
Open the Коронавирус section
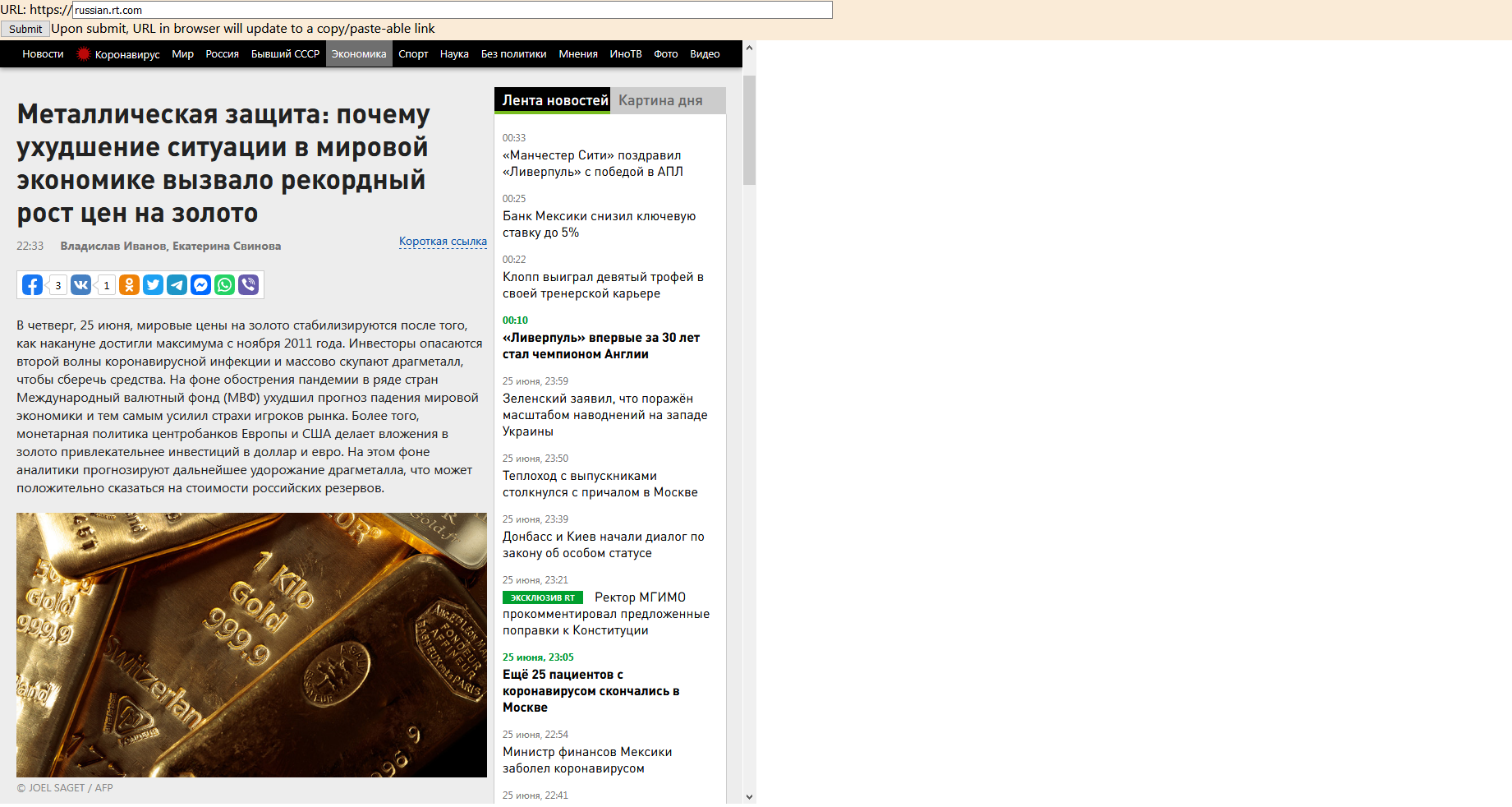[x=127, y=54]
